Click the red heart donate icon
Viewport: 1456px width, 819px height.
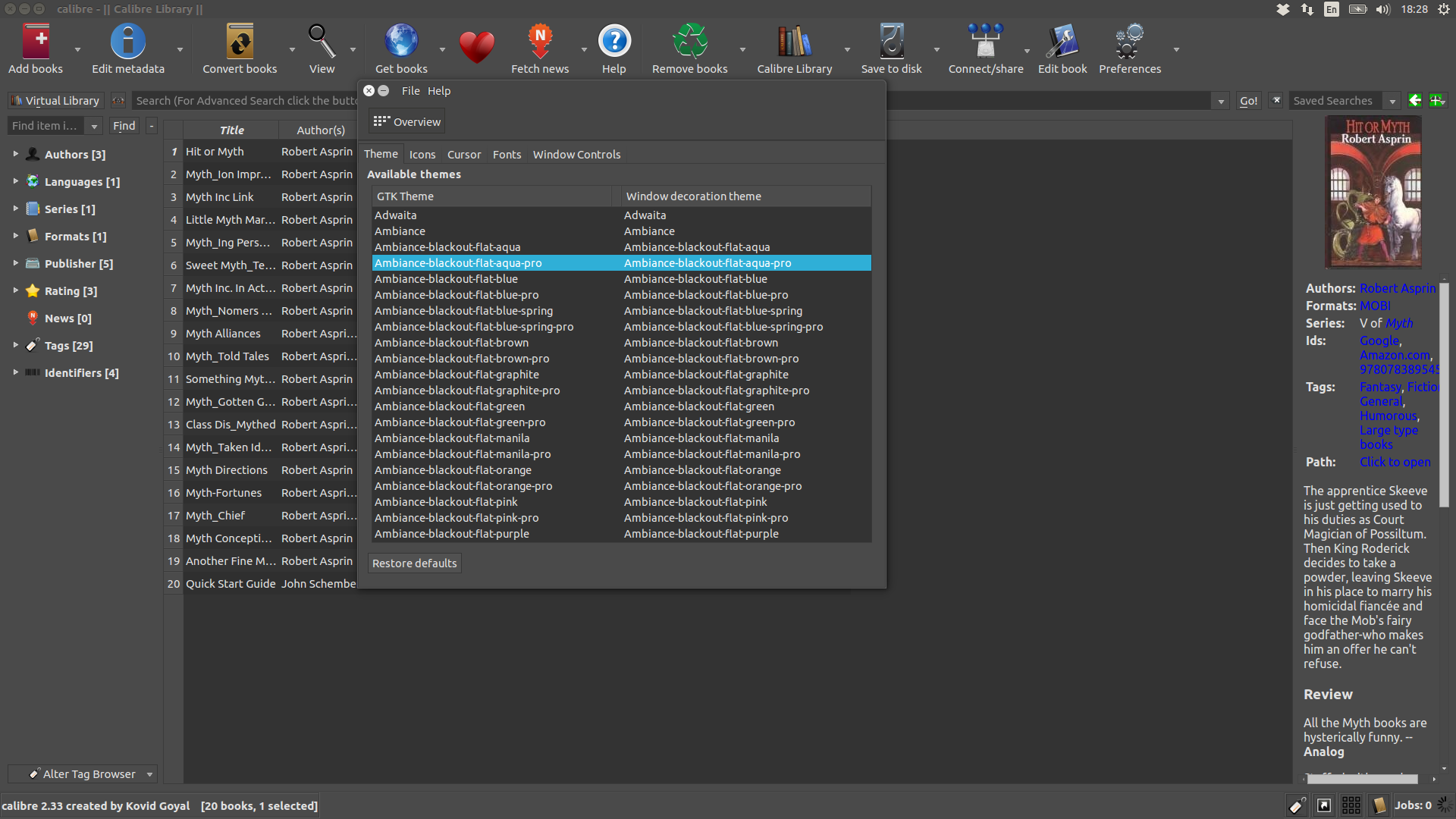[x=476, y=47]
